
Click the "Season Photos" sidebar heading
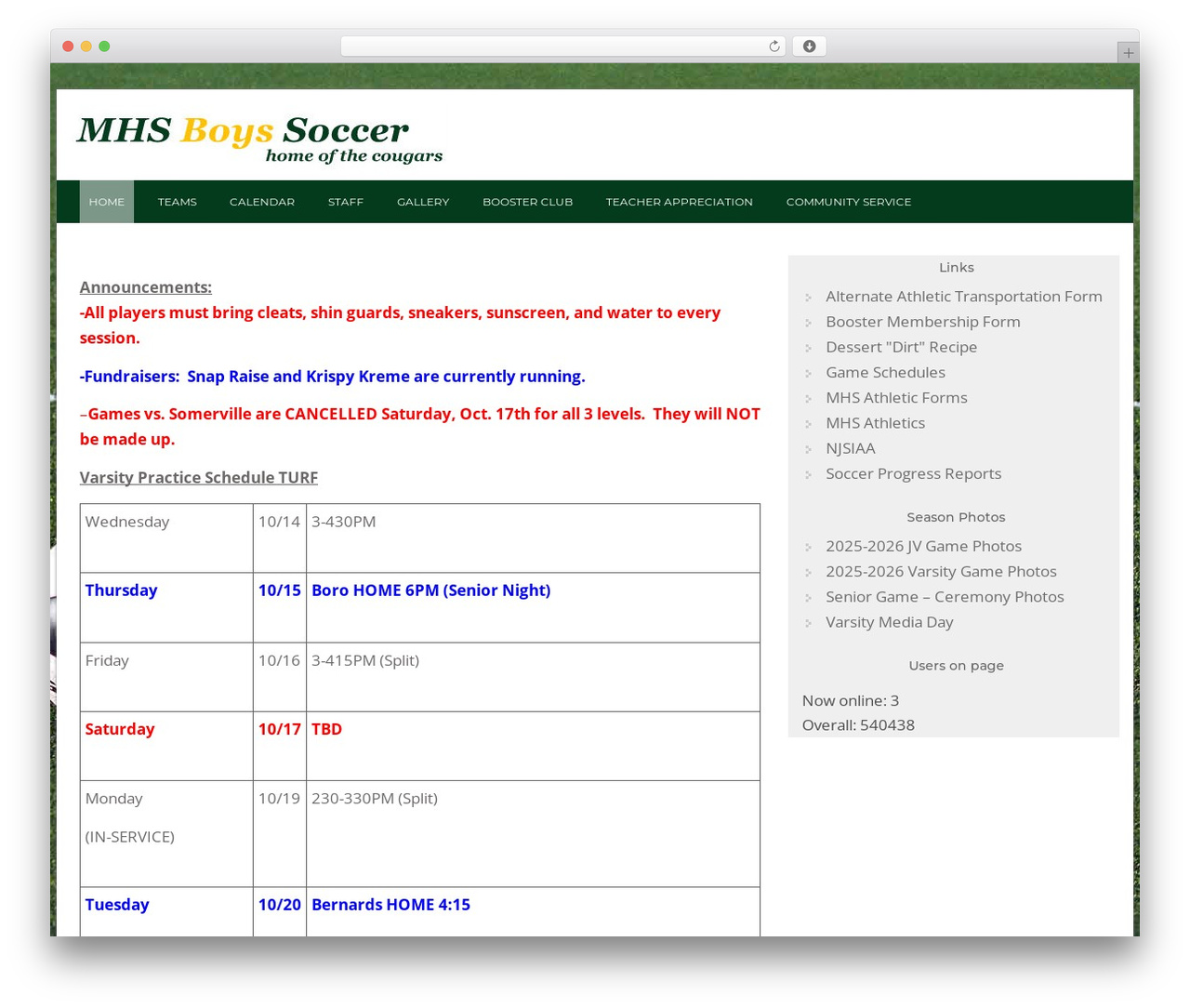click(956, 517)
